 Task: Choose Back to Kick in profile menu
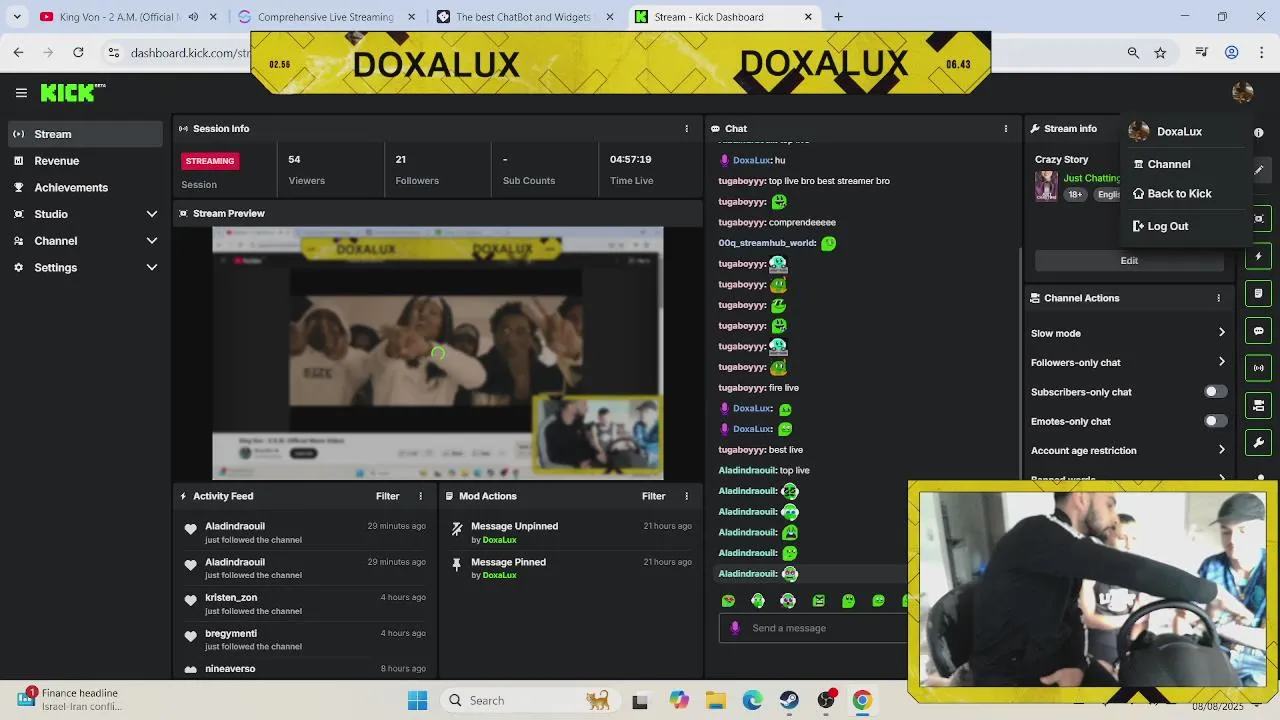pyautogui.click(x=1172, y=194)
